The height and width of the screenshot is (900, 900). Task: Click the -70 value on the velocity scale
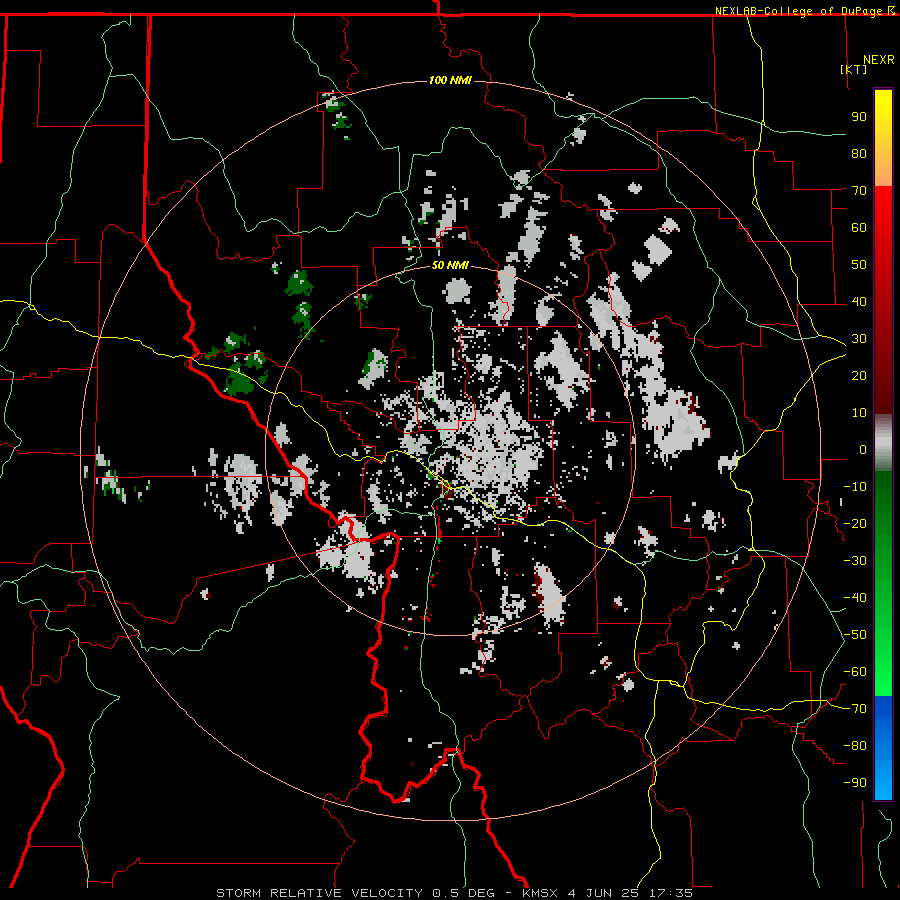click(x=855, y=709)
